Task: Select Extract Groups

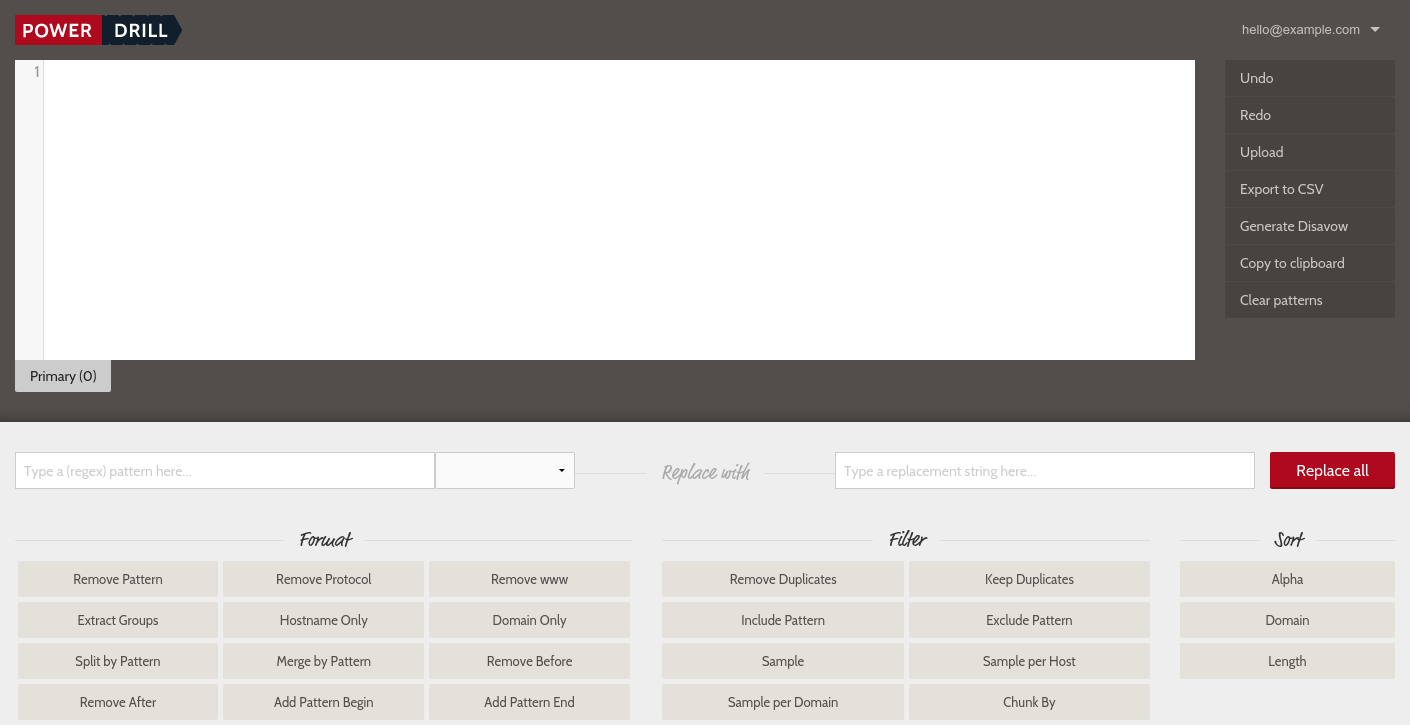Action: coord(118,620)
